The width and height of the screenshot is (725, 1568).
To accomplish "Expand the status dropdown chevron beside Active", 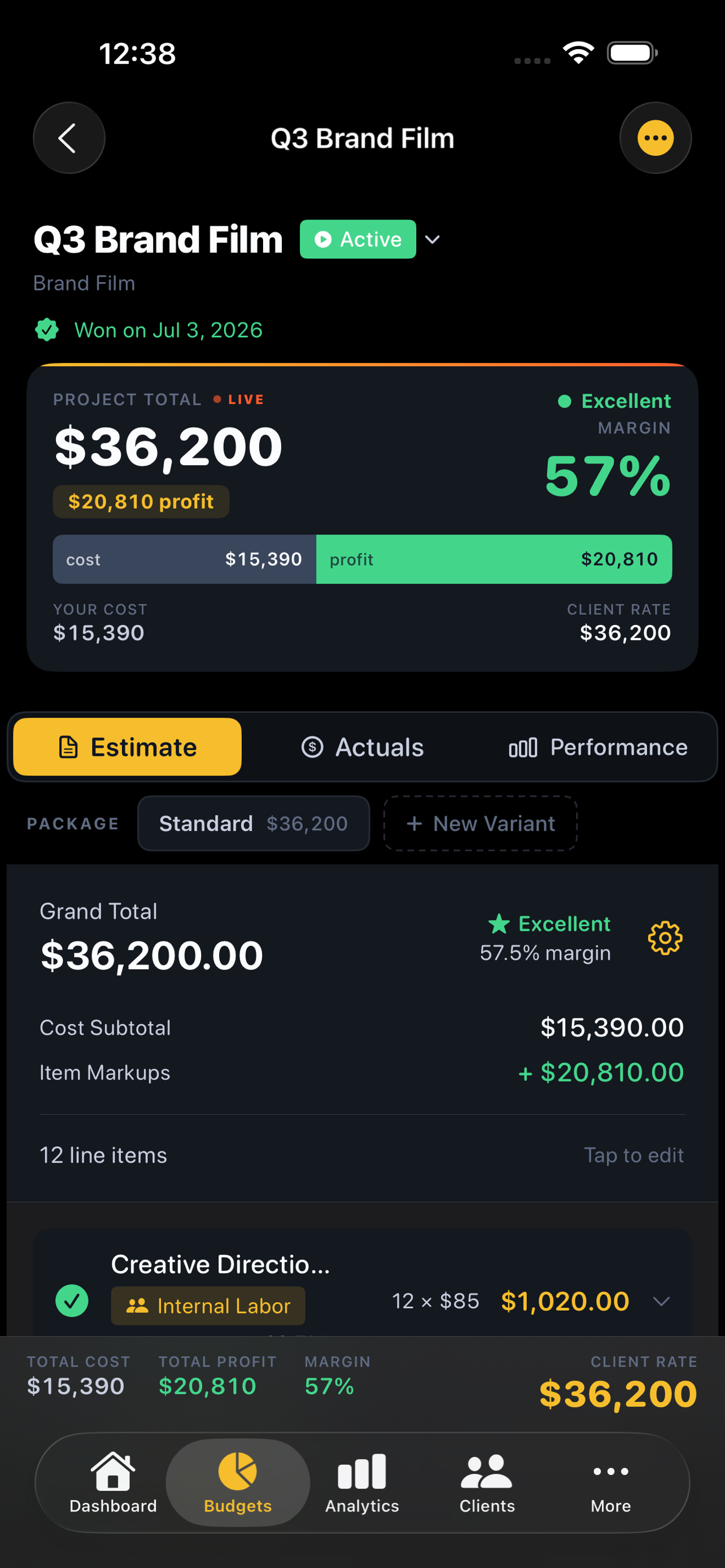I will pyautogui.click(x=432, y=240).
